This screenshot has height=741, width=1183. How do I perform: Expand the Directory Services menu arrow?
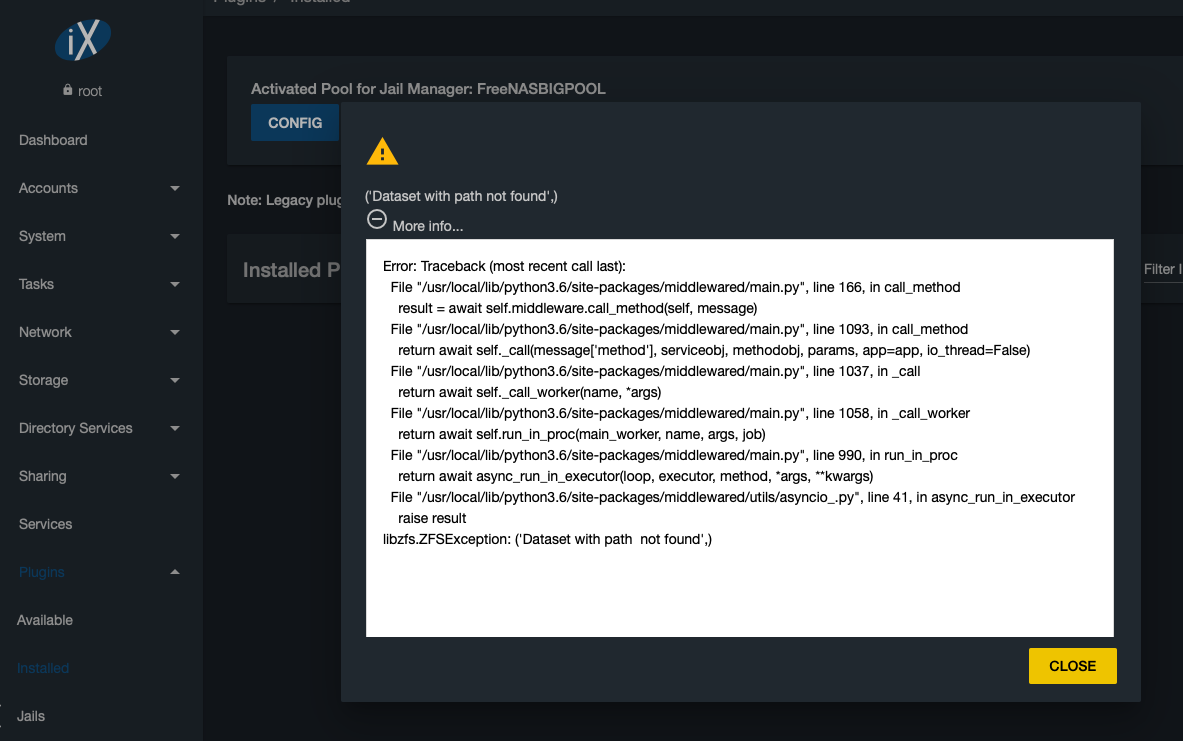(x=175, y=429)
